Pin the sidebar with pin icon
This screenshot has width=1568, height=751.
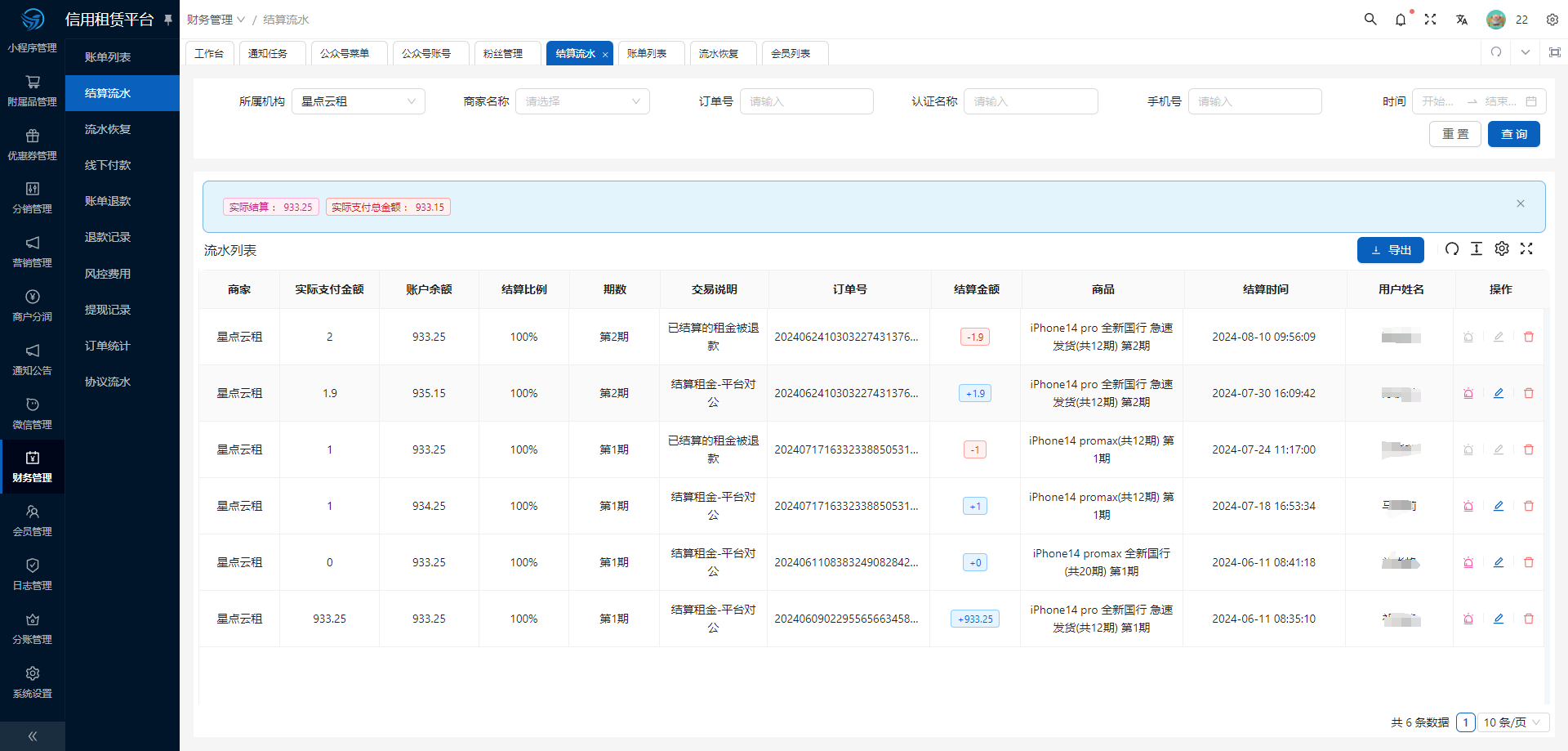point(168,19)
